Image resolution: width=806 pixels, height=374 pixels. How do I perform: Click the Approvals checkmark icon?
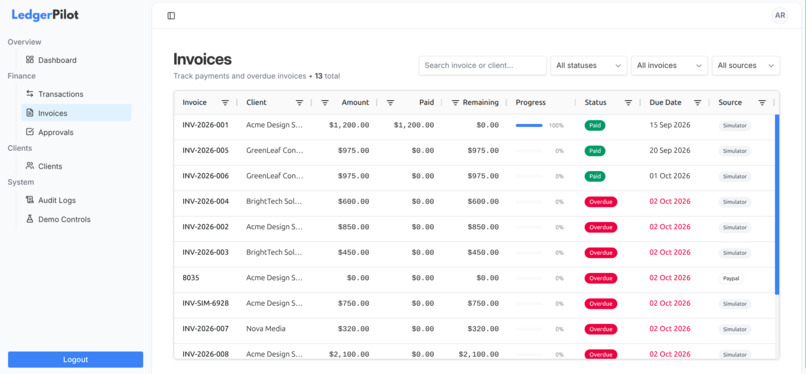(x=30, y=132)
